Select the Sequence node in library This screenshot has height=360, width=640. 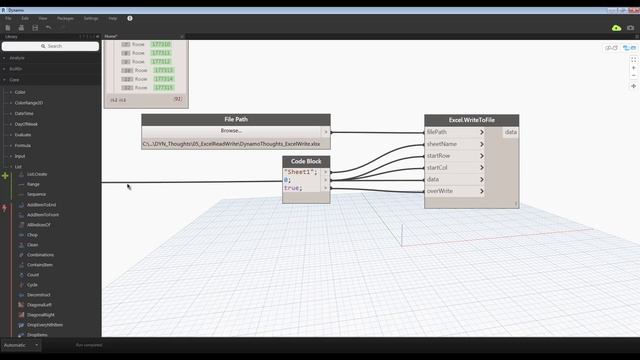click(x=36, y=195)
